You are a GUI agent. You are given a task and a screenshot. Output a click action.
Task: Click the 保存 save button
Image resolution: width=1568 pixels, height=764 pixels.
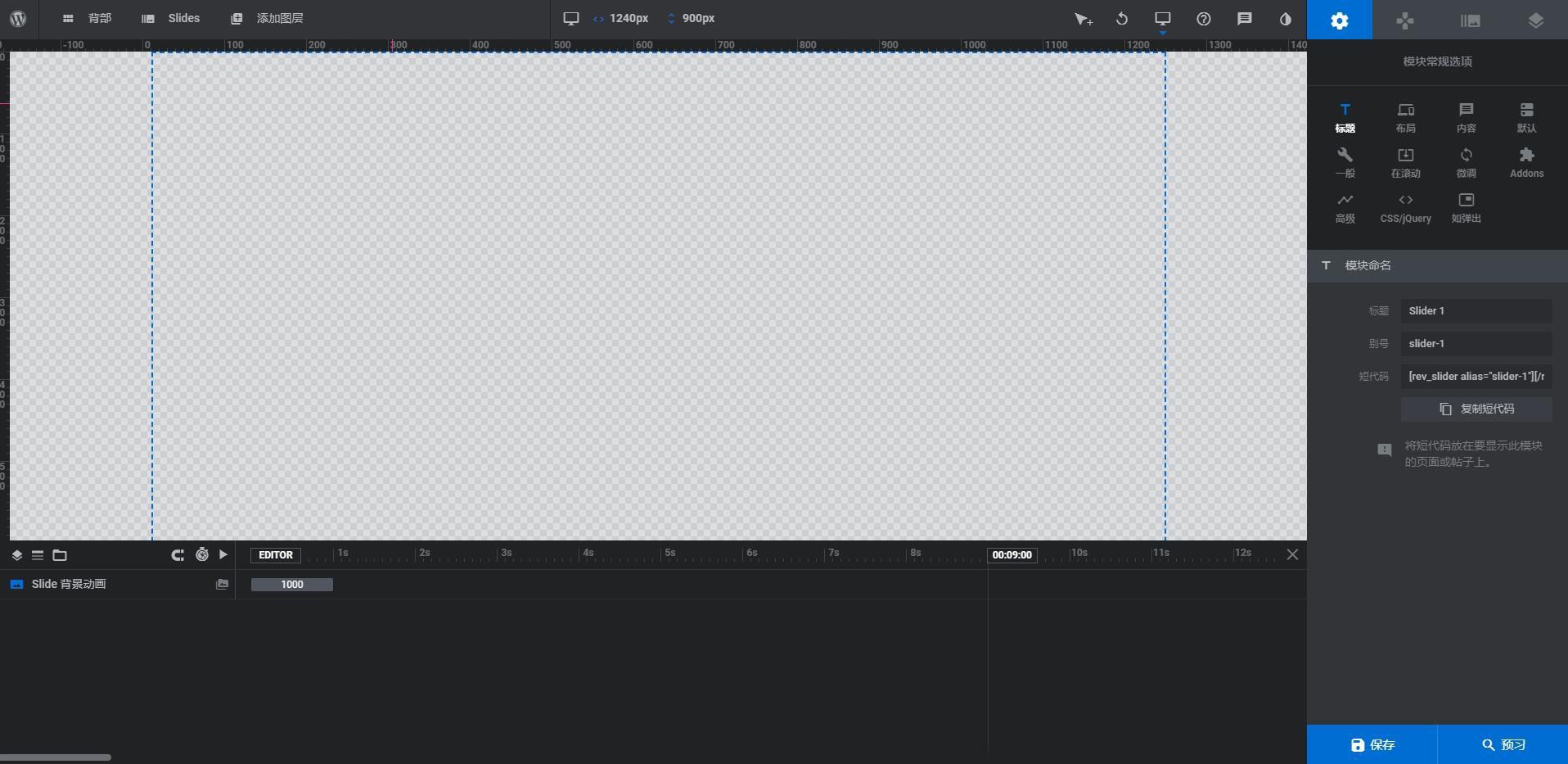[x=1372, y=744]
